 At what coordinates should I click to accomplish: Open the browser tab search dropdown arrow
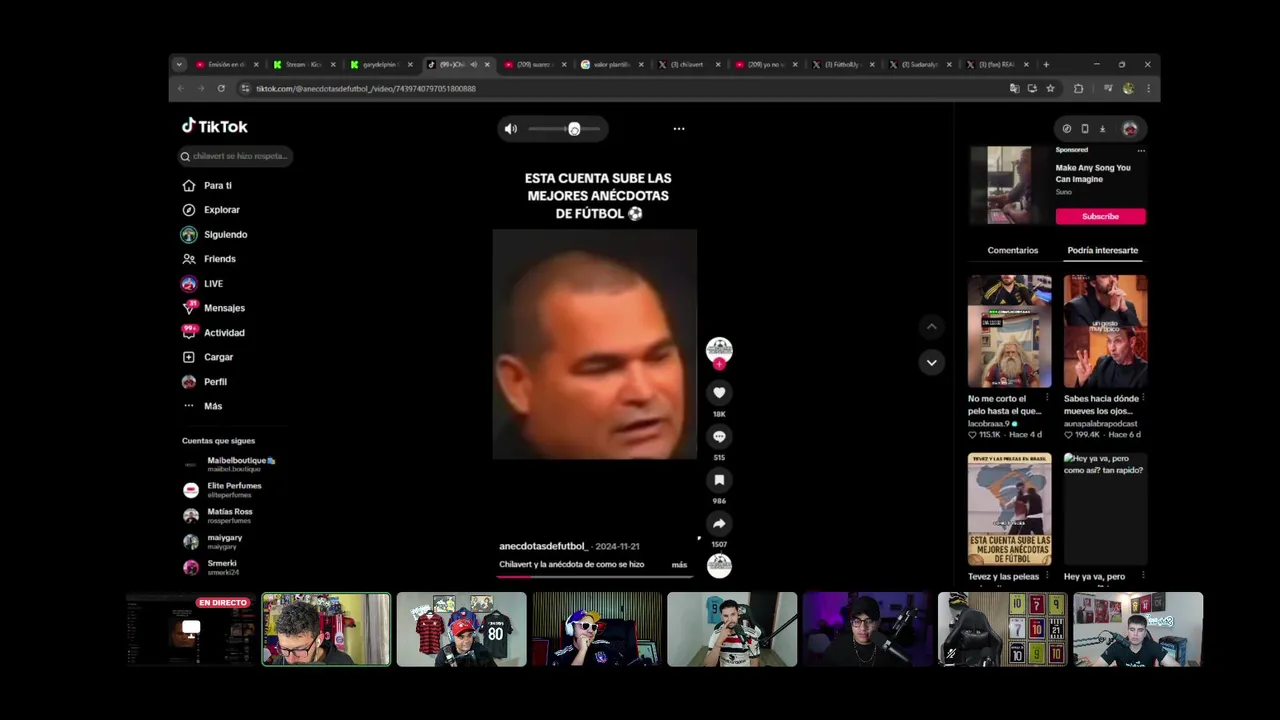point(179,64)
